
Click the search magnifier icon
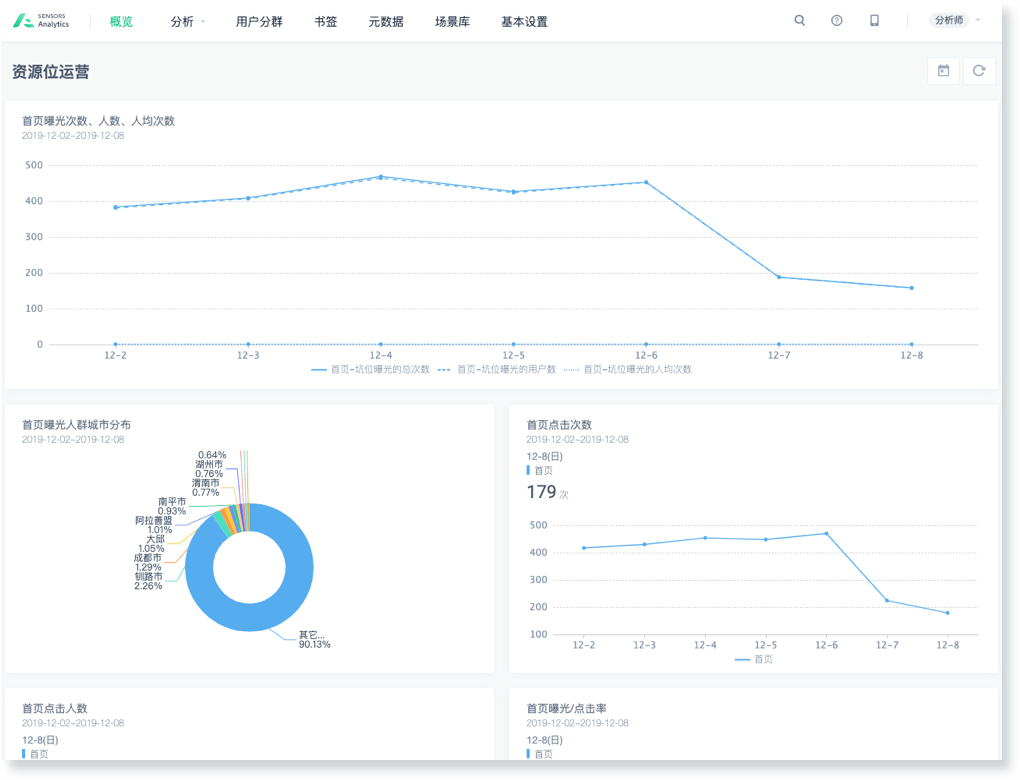point(799,21)
